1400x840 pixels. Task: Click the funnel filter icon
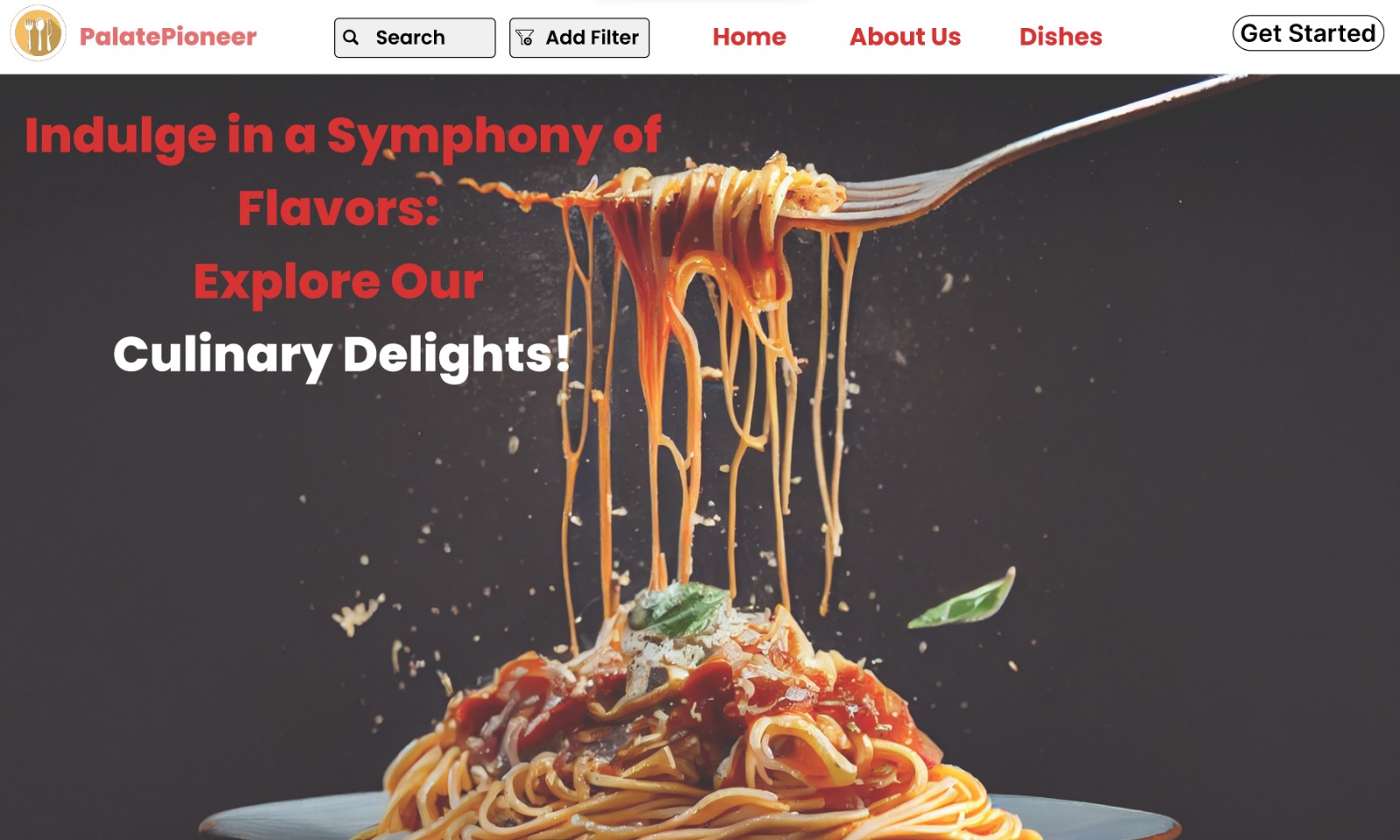click(x=525, y=38)
